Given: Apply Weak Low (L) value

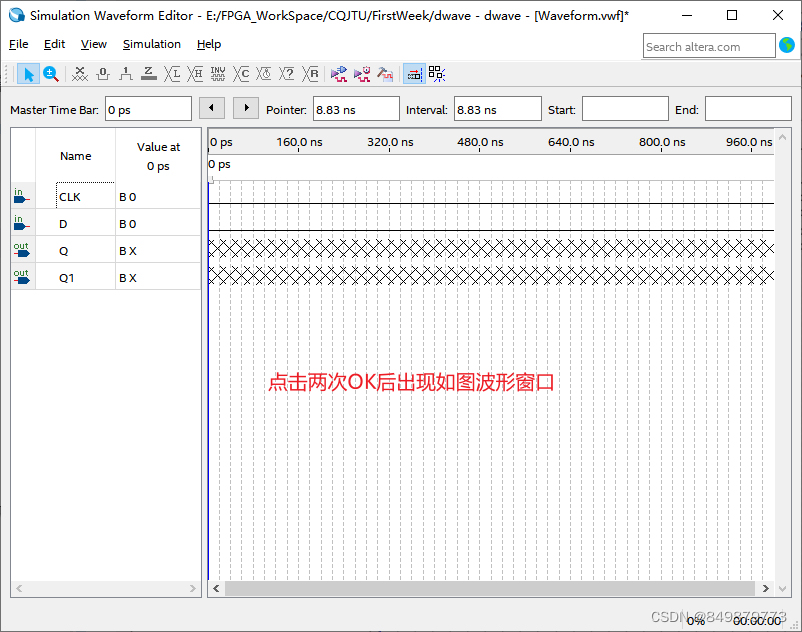Looking at the screenshot, I should (x=172, y=75).
